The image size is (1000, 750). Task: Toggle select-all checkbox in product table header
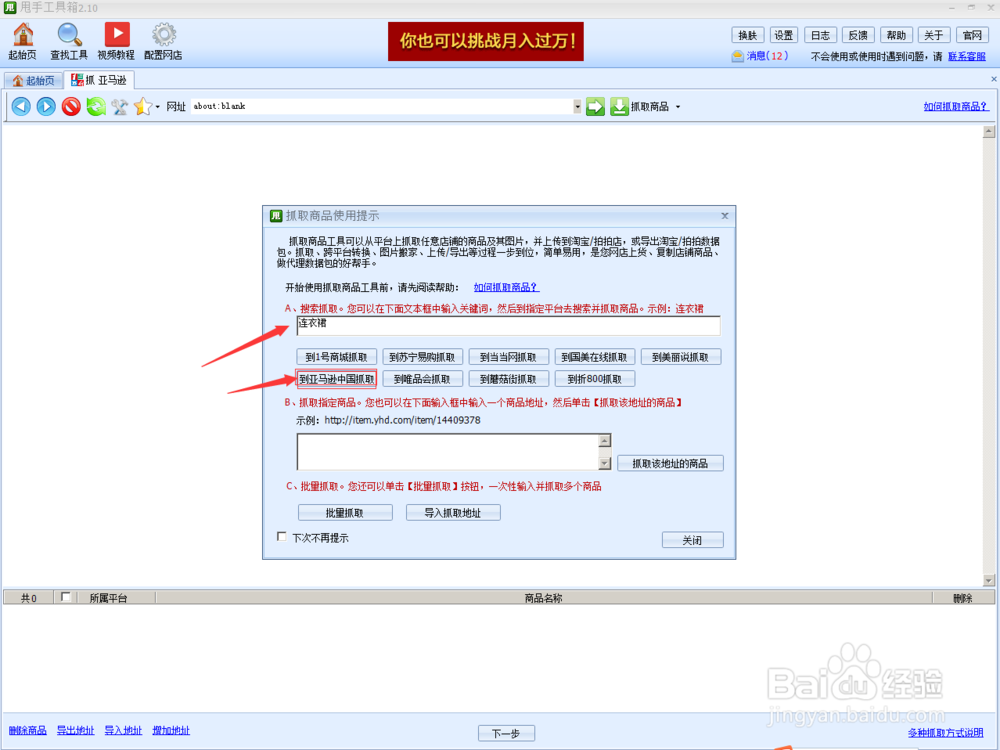pyautogui.click(x=65, y=597)
